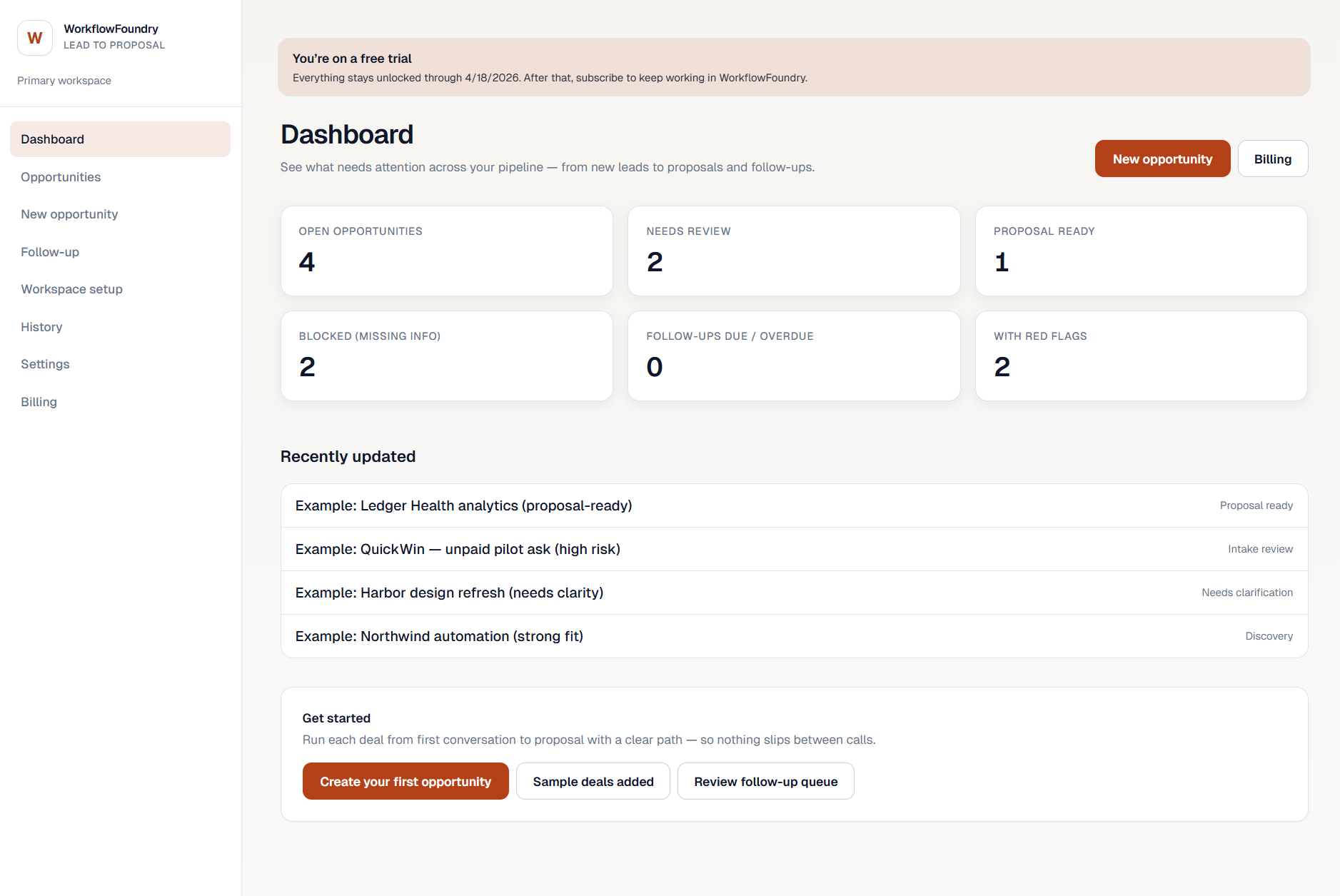Open the Follow-up section
The image size is (1340, 896).
coord(50,251)
